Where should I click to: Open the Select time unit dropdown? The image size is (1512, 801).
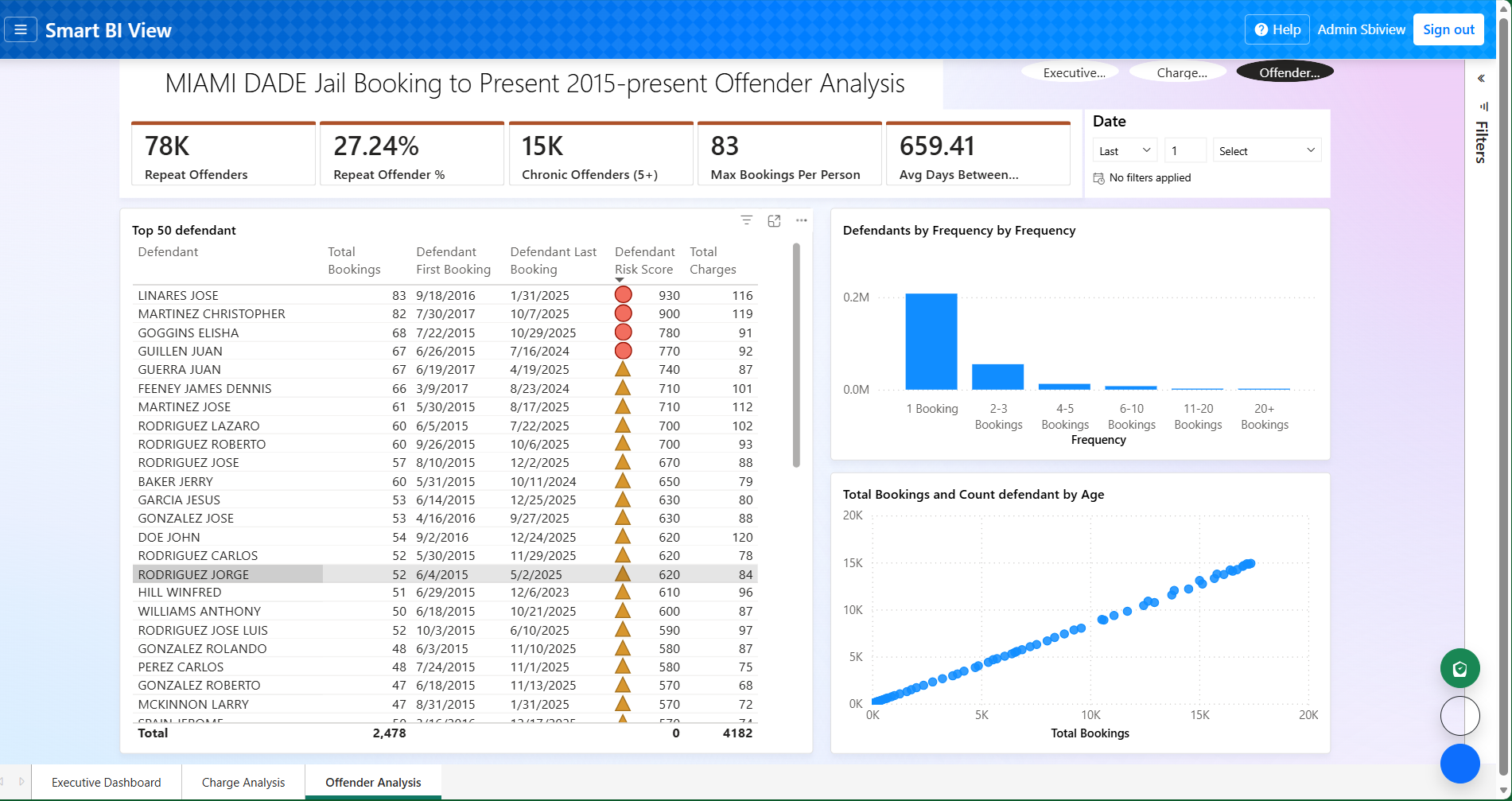tap(1266, 150)
